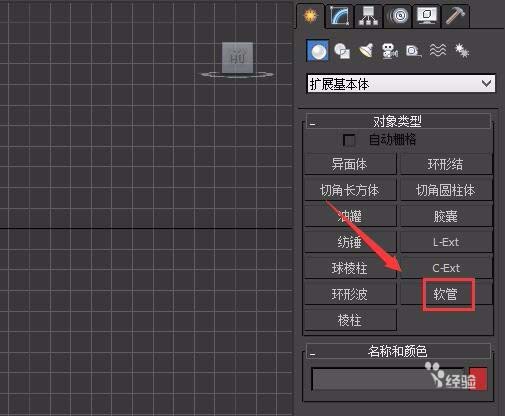Select the Systems category icon
The image size is (505, 416).
tap(462, 51)
